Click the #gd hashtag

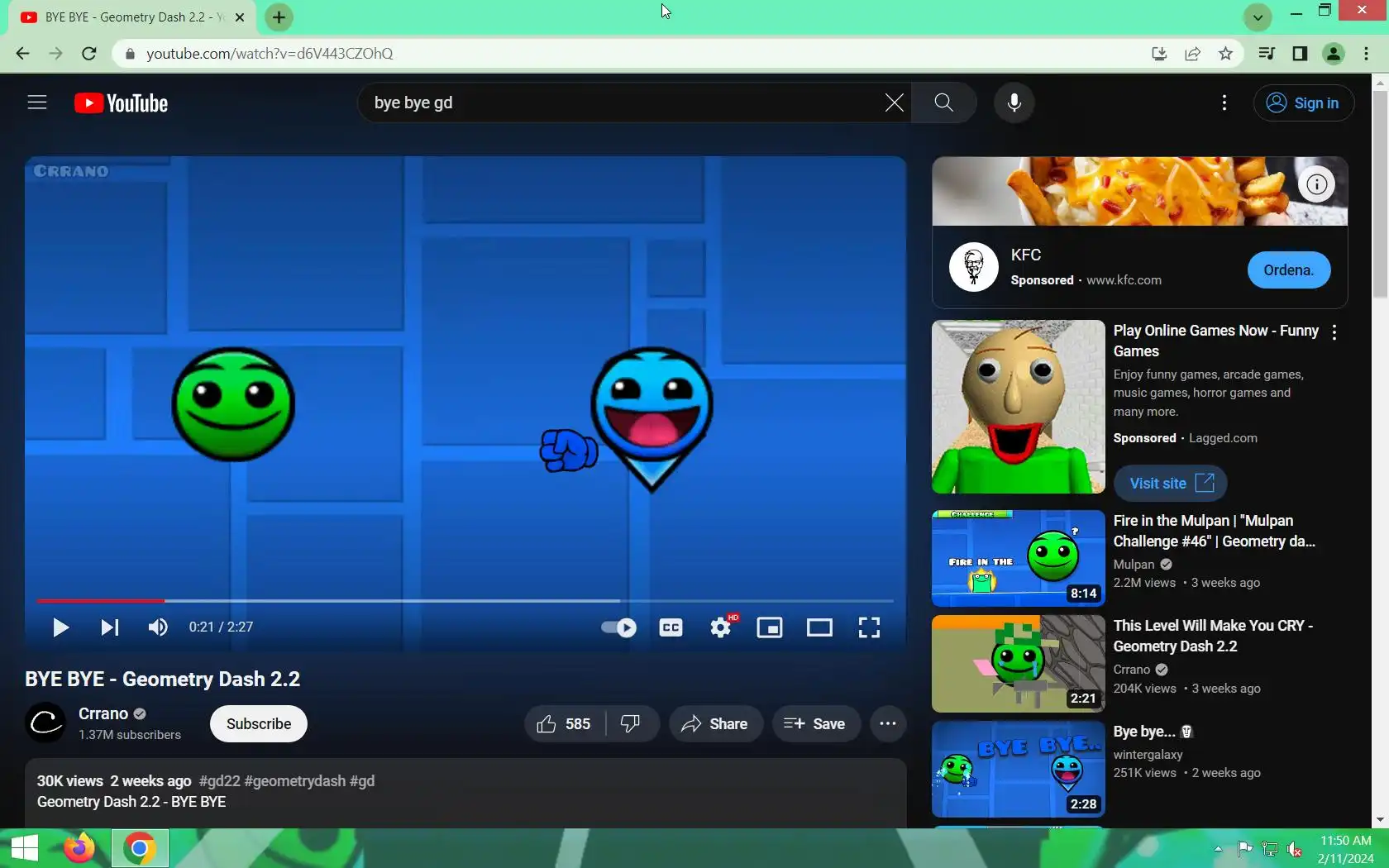(362, 781)
